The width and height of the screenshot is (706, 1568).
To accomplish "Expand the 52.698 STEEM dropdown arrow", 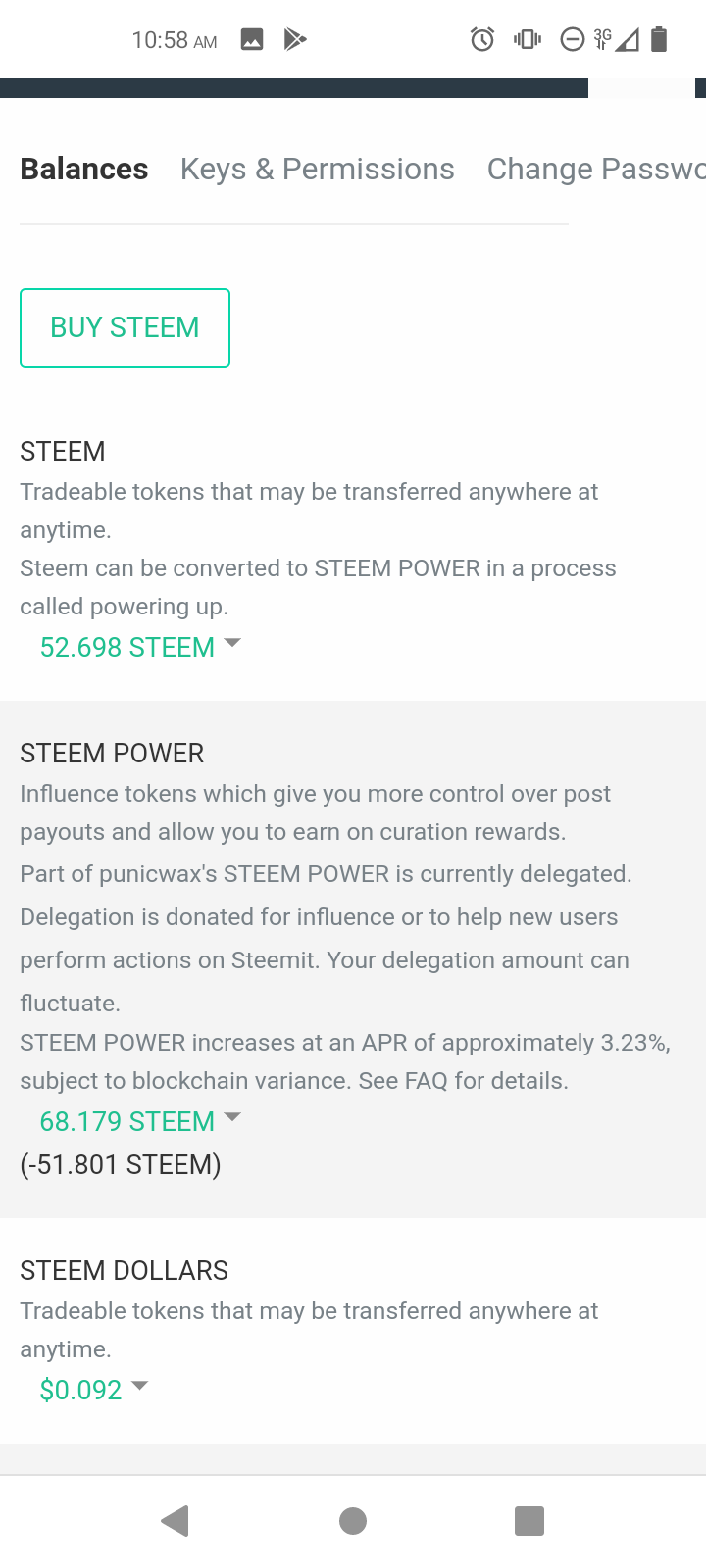I will point(232,643).
